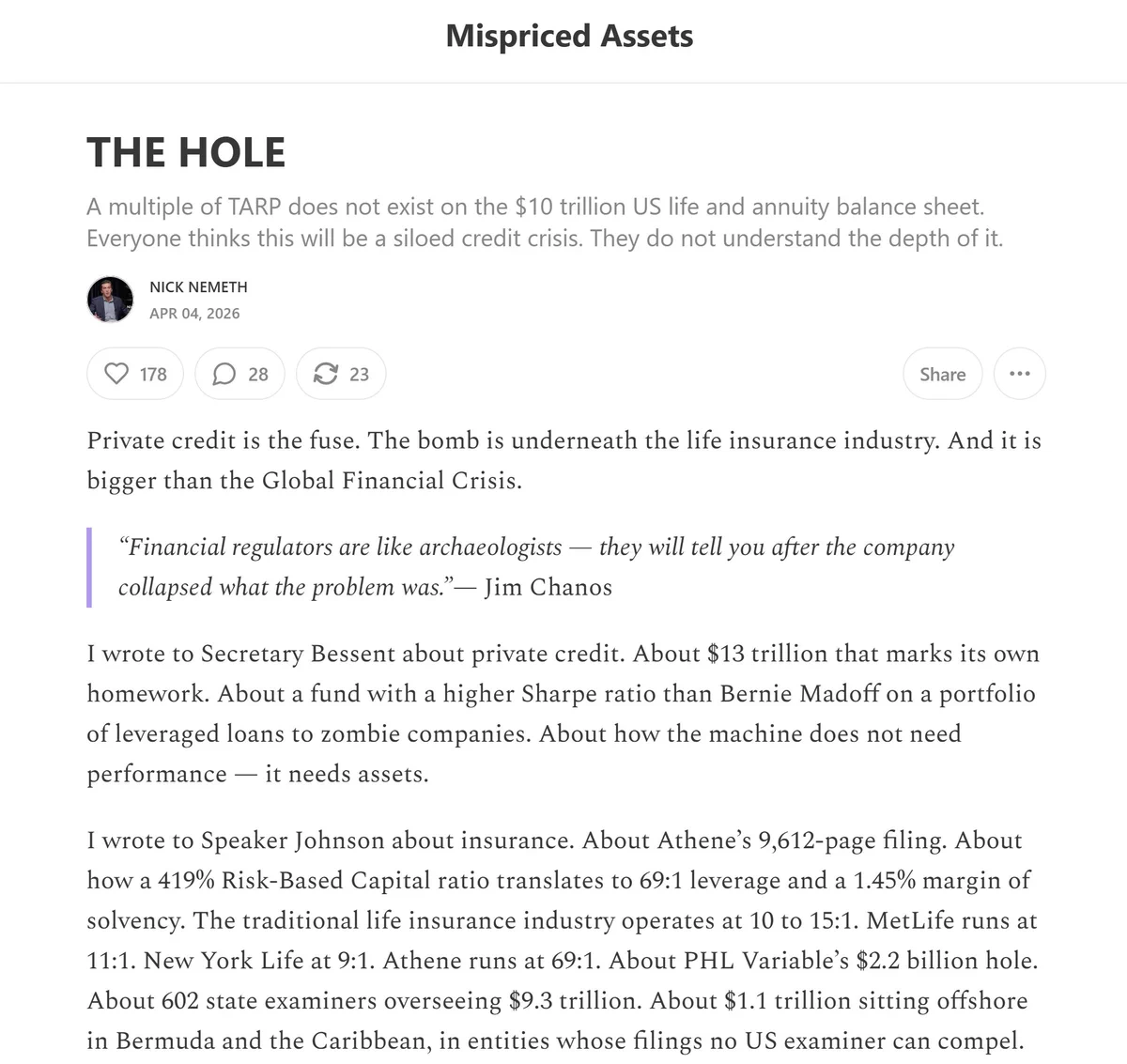Click the paragraph beginning Private credit is the fuse
This screenshot has height=1064, width=1127.
tap(563, 460)
